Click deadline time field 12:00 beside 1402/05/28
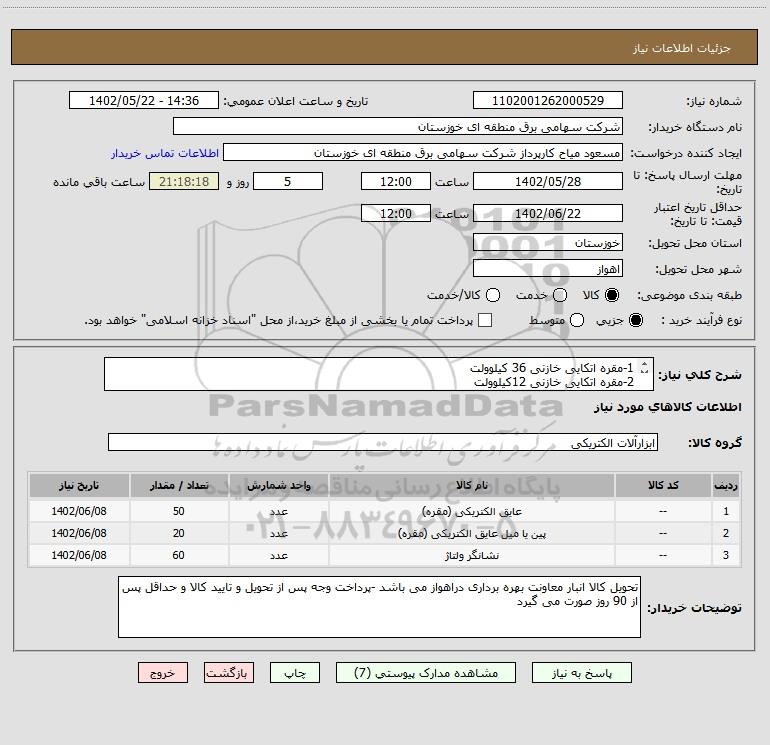This screenshot has height=745, width=770. 396,182
